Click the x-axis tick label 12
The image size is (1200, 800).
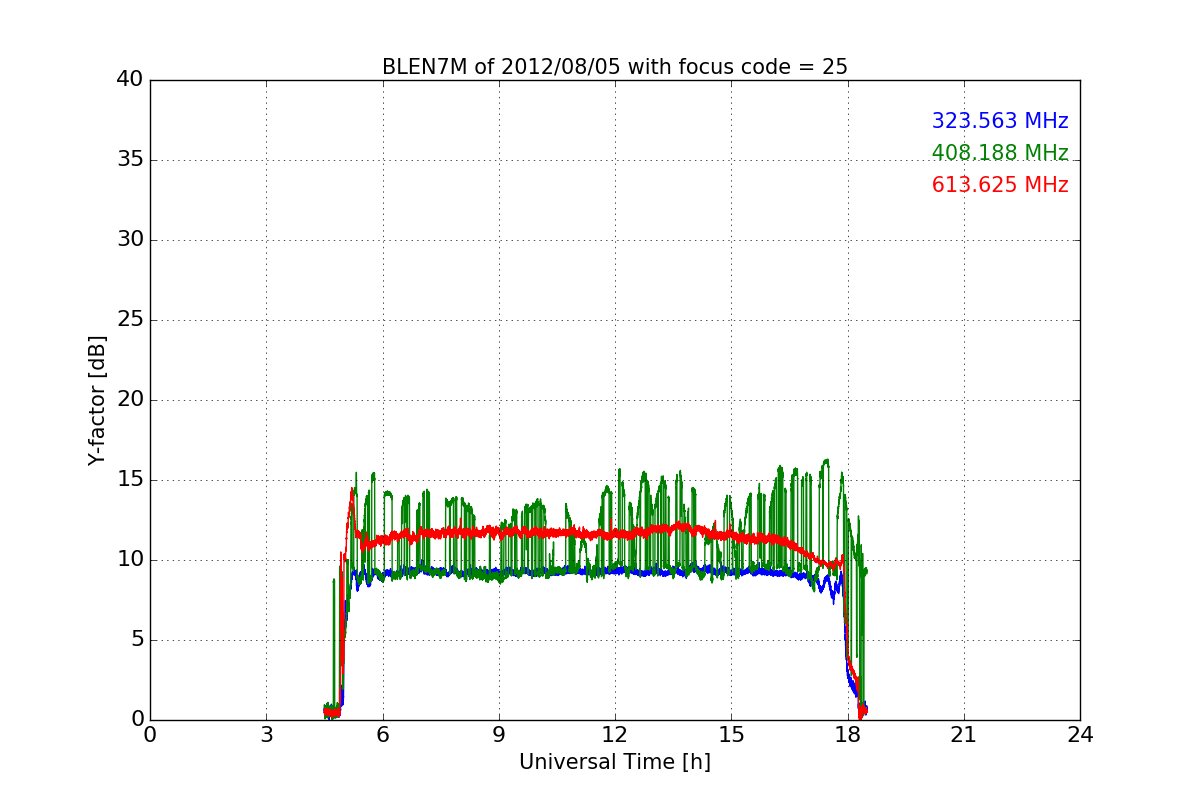click(x=615, y=735)
